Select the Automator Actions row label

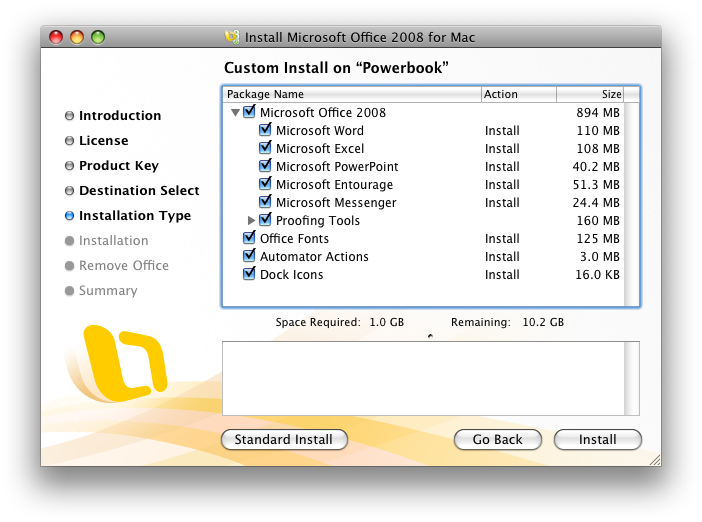tap(314, 257)
